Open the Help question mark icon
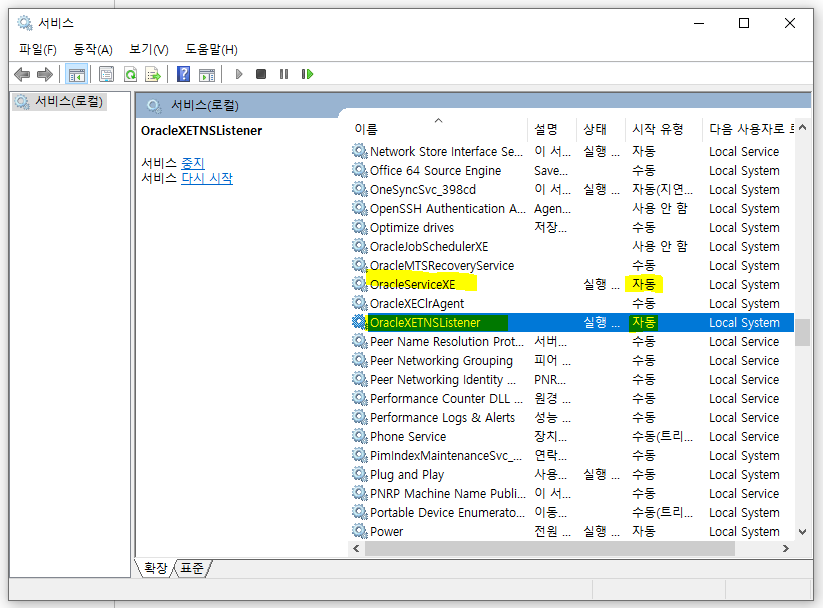Viewport: 823px width, 608px height. point(183,75)
